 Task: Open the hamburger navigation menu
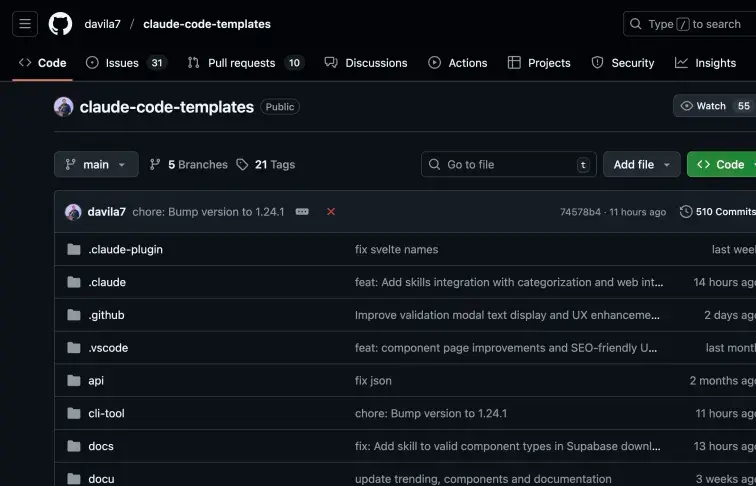coord(25,24)
